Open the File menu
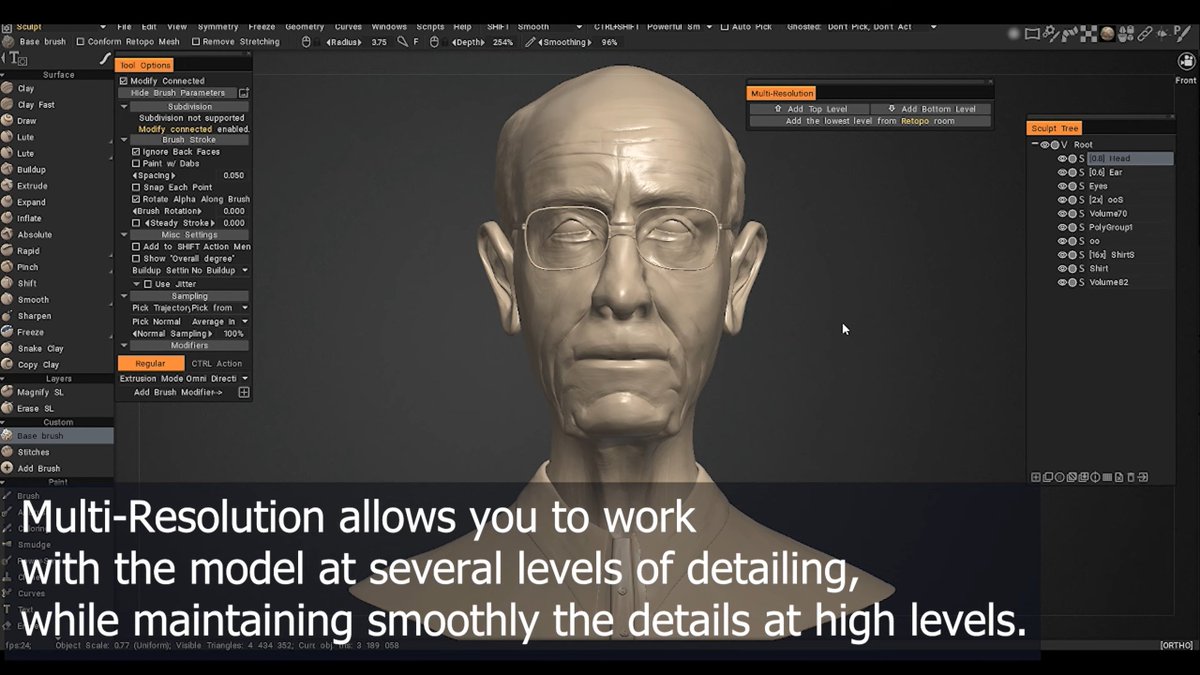The width and height of the screenshot is (1200, 675). coord(124,27)
